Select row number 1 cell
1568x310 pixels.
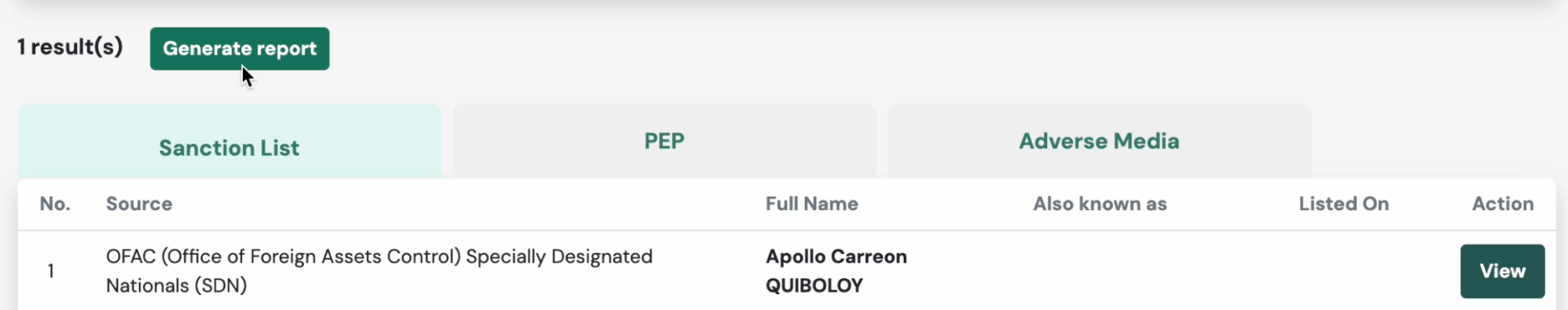(51, 272)
